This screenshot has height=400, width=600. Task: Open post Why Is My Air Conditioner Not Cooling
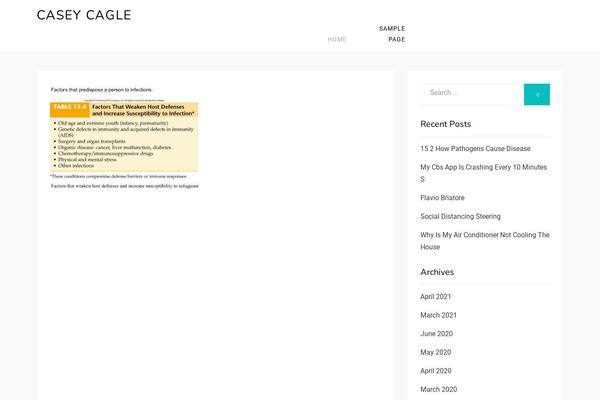(x=485, y=241)
